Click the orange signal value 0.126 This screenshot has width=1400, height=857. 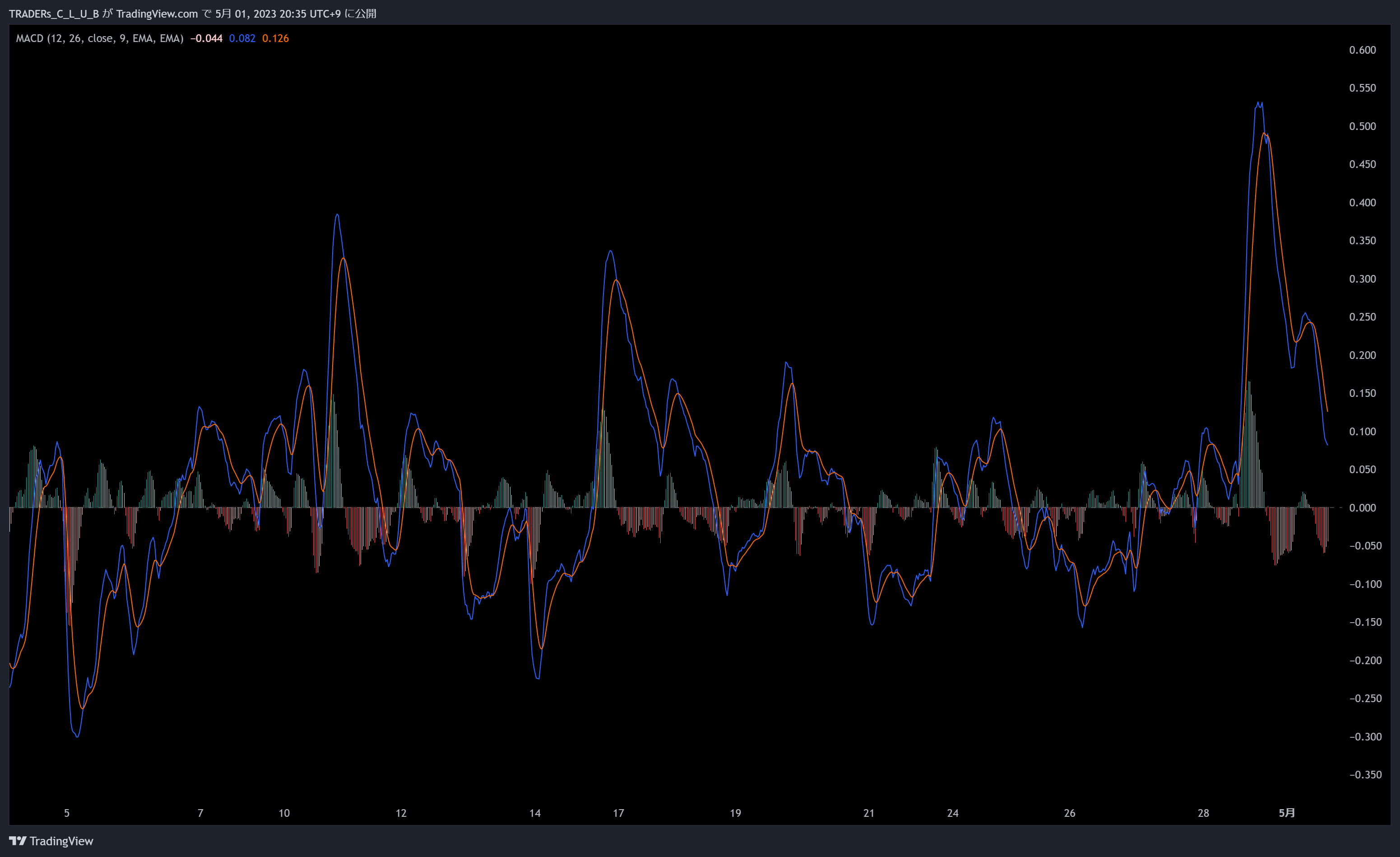point(276,38)
